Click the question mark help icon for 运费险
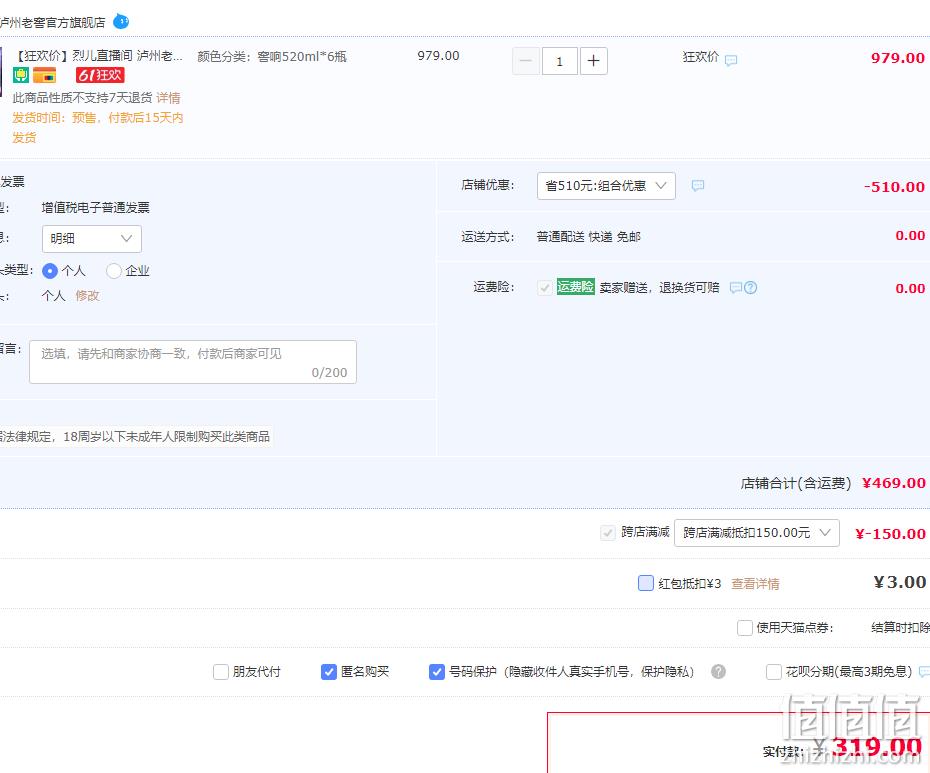The image size is (930, 773). pyautogui.click(x=750, y=288)
